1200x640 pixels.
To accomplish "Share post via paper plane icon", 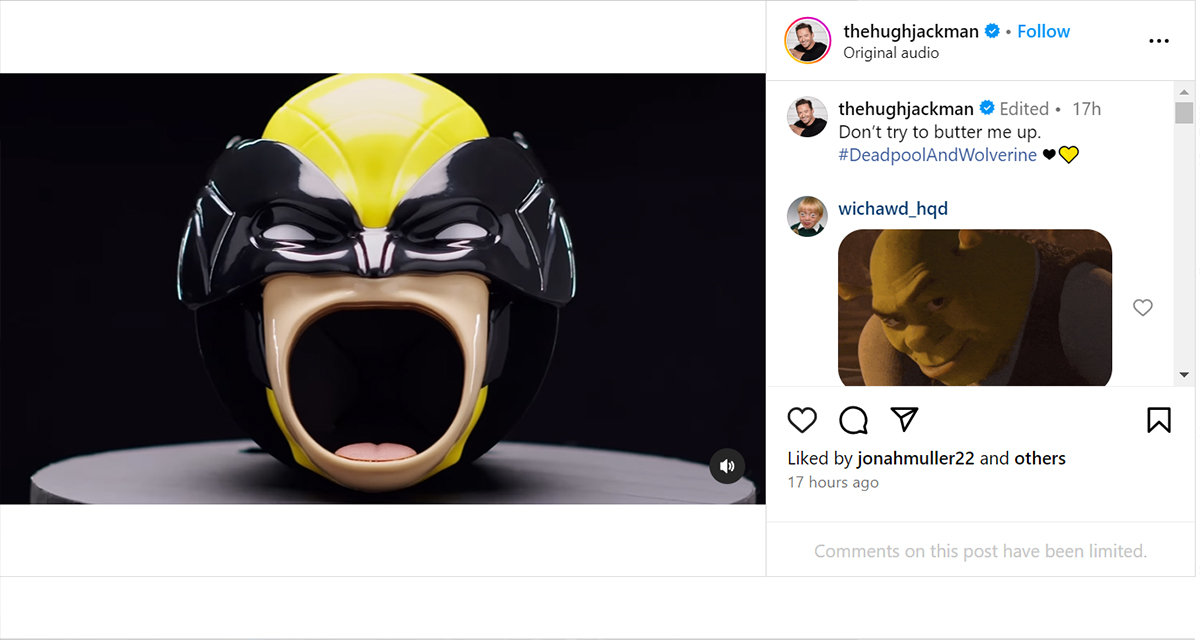I will 904,420.
